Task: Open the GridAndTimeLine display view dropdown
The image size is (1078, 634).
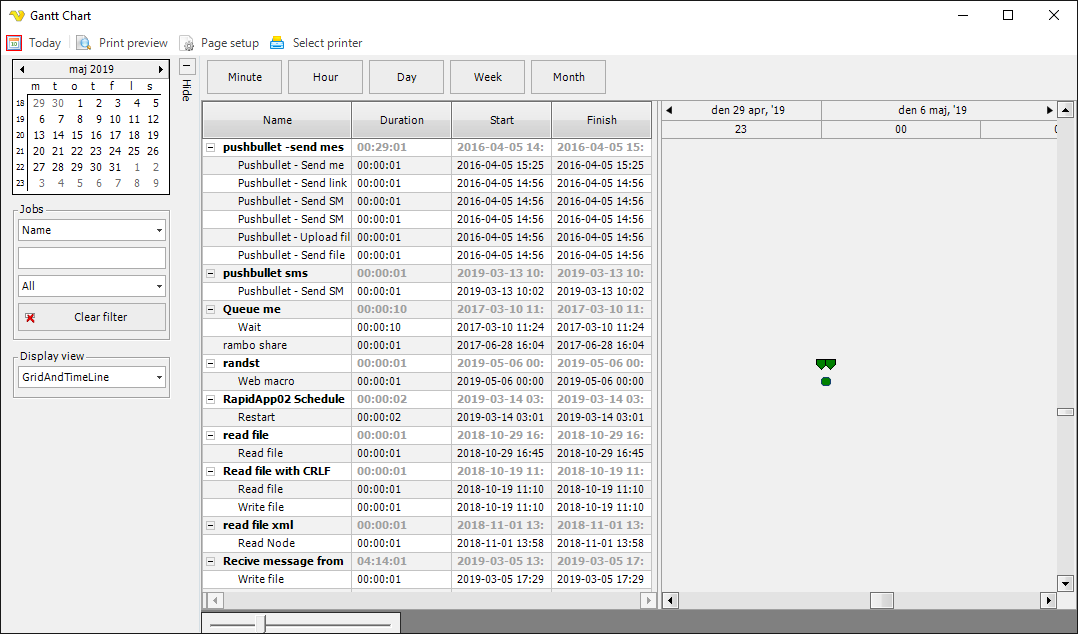Action: coord(158,377)
